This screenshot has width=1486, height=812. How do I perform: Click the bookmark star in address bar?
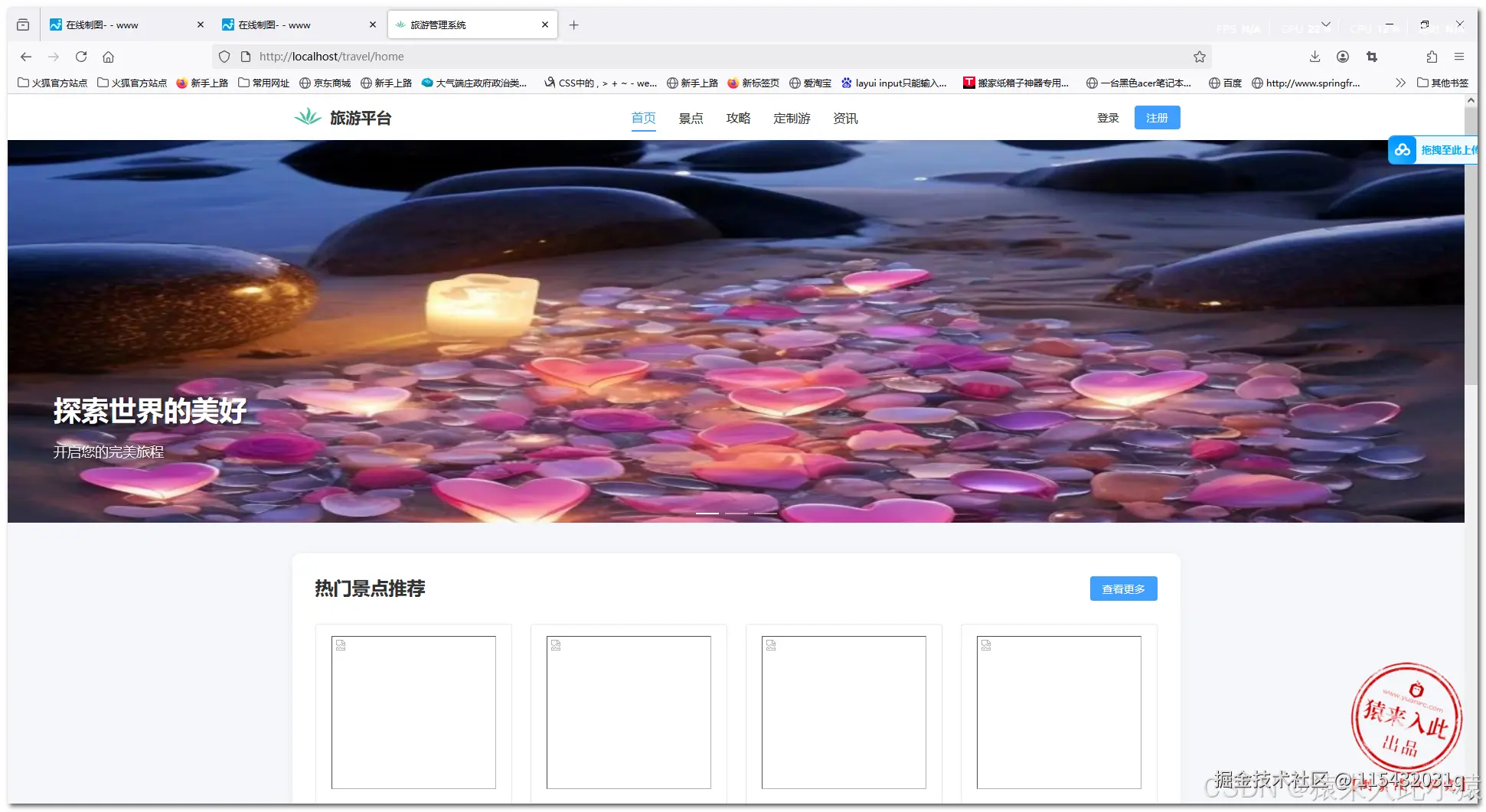(1199, 56)
